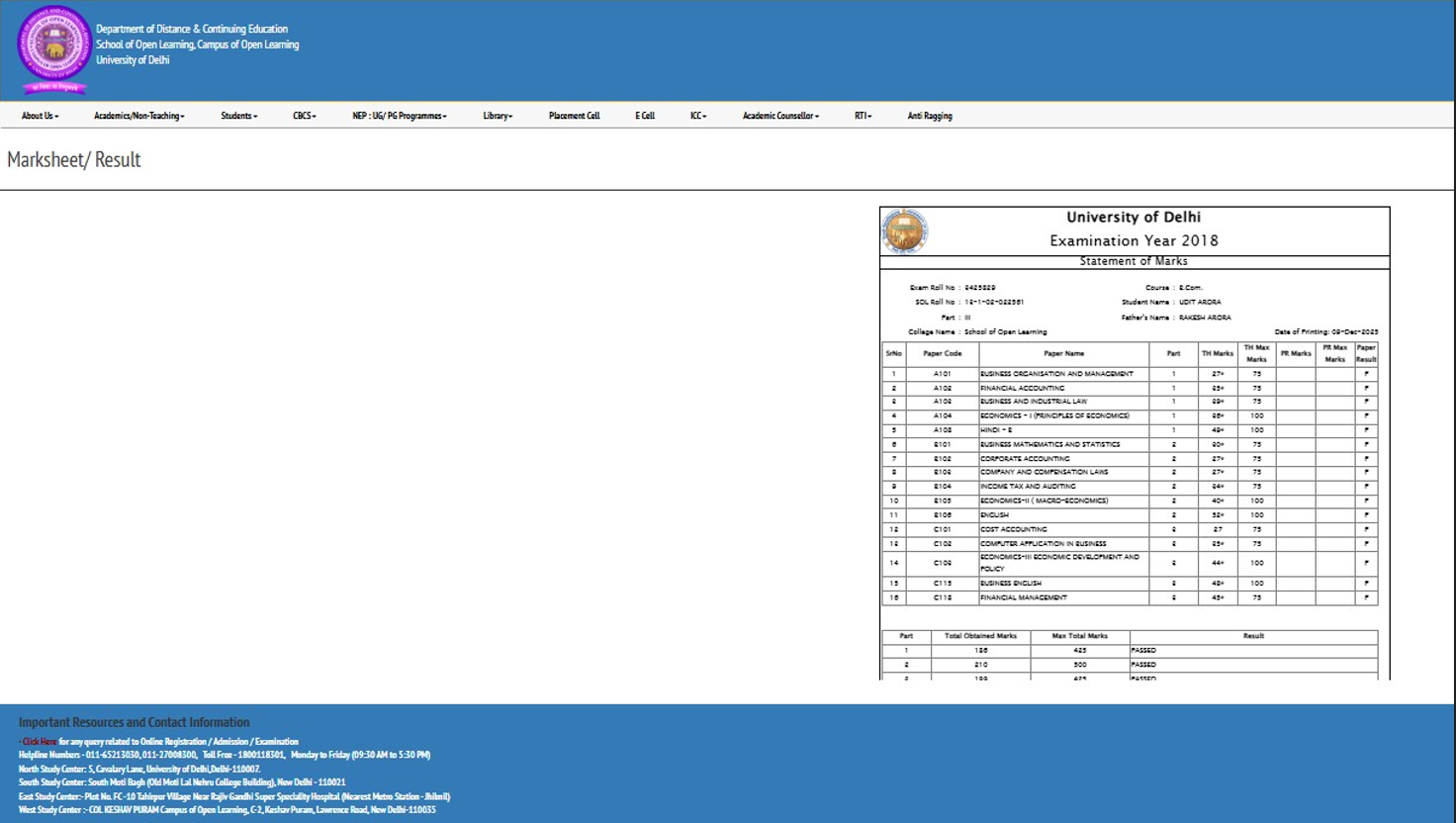1456x823 pixels.
Task: Expand the CBCS menu
Action: (x=304, y=116)
